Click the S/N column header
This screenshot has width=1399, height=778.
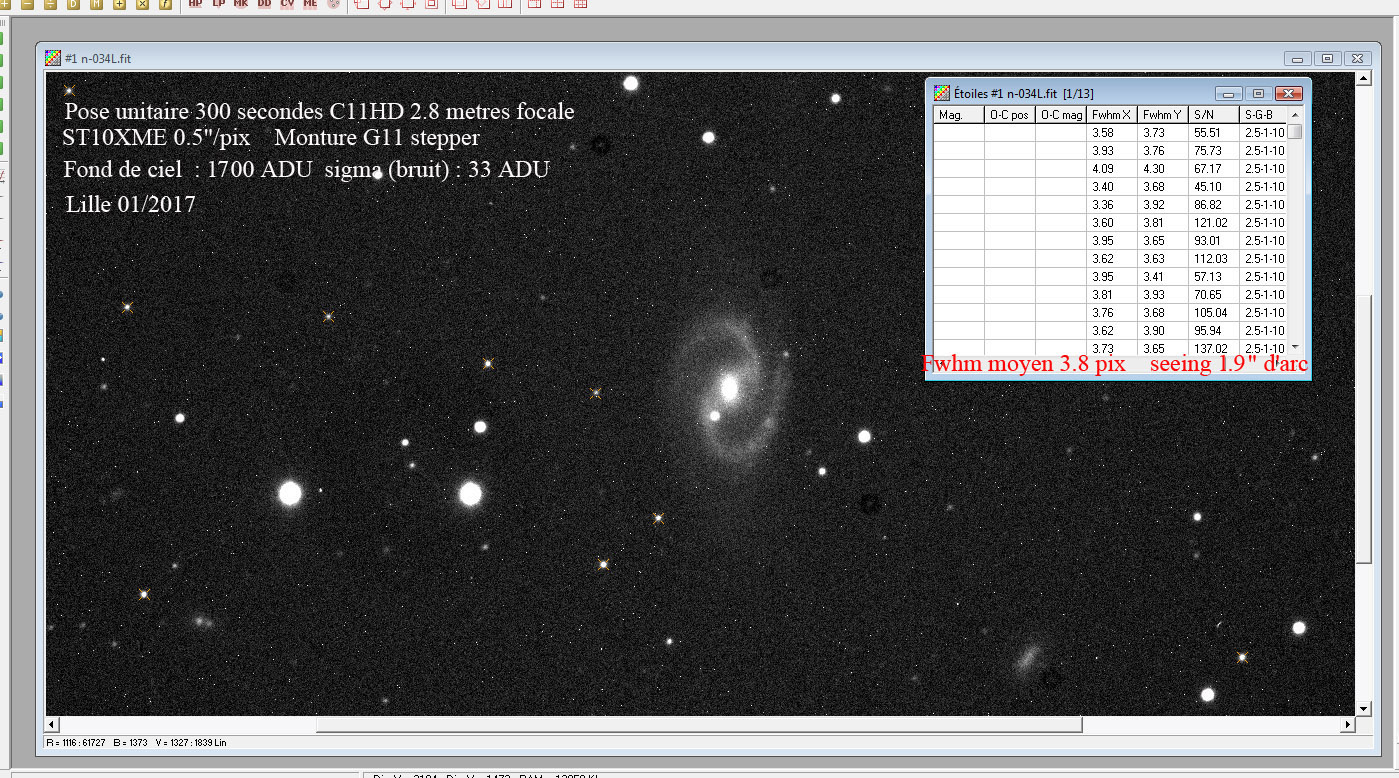tap(1215, 115)
